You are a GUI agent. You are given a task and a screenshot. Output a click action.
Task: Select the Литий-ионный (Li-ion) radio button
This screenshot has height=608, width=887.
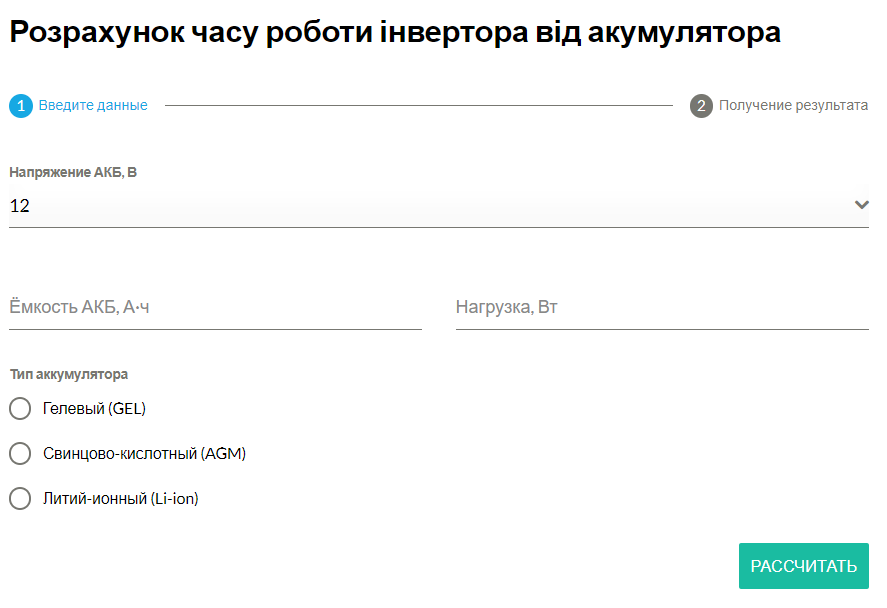pos(18,498)
